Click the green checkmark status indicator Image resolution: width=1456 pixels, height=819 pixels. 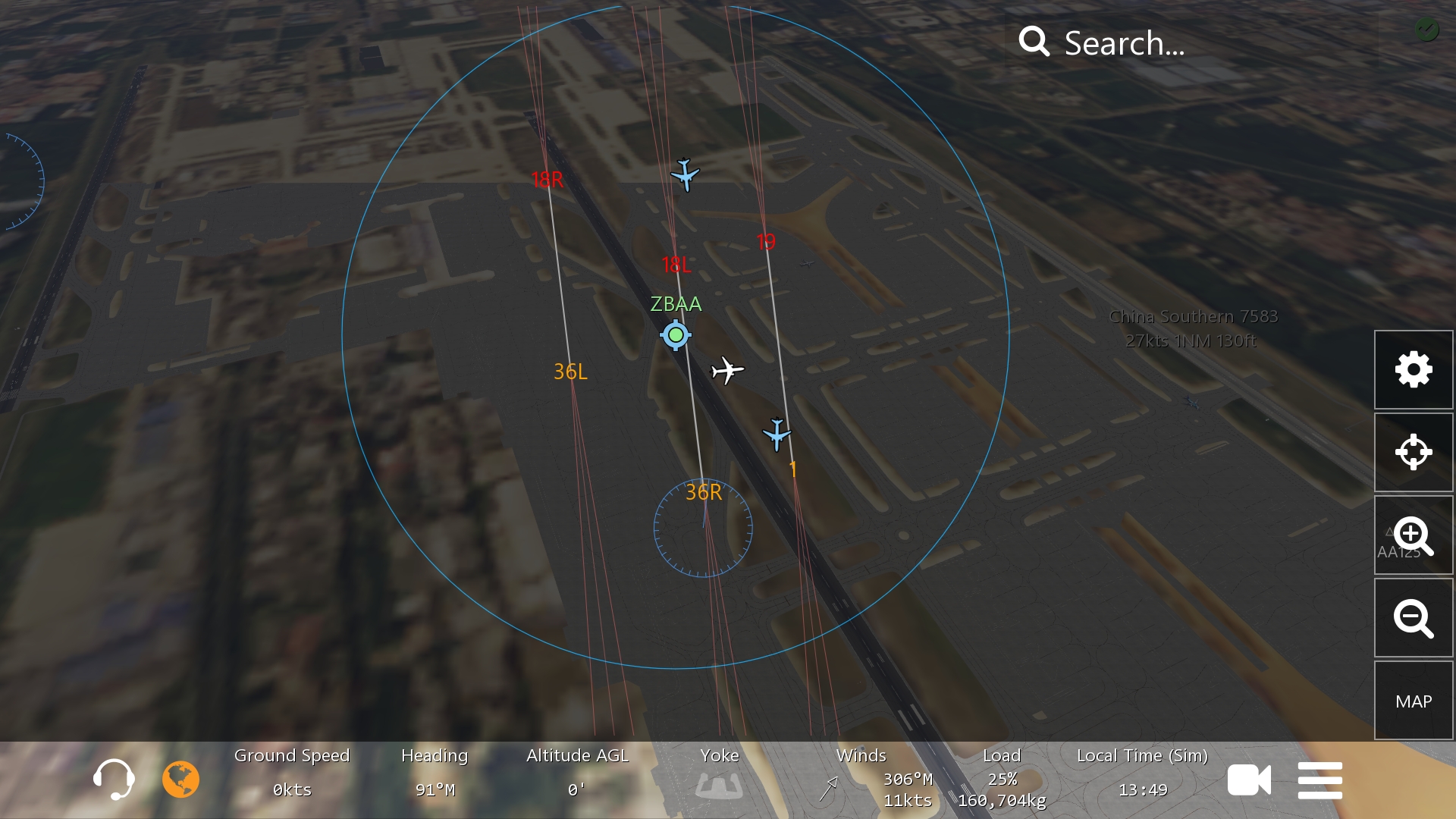[x=1426, y=30]
